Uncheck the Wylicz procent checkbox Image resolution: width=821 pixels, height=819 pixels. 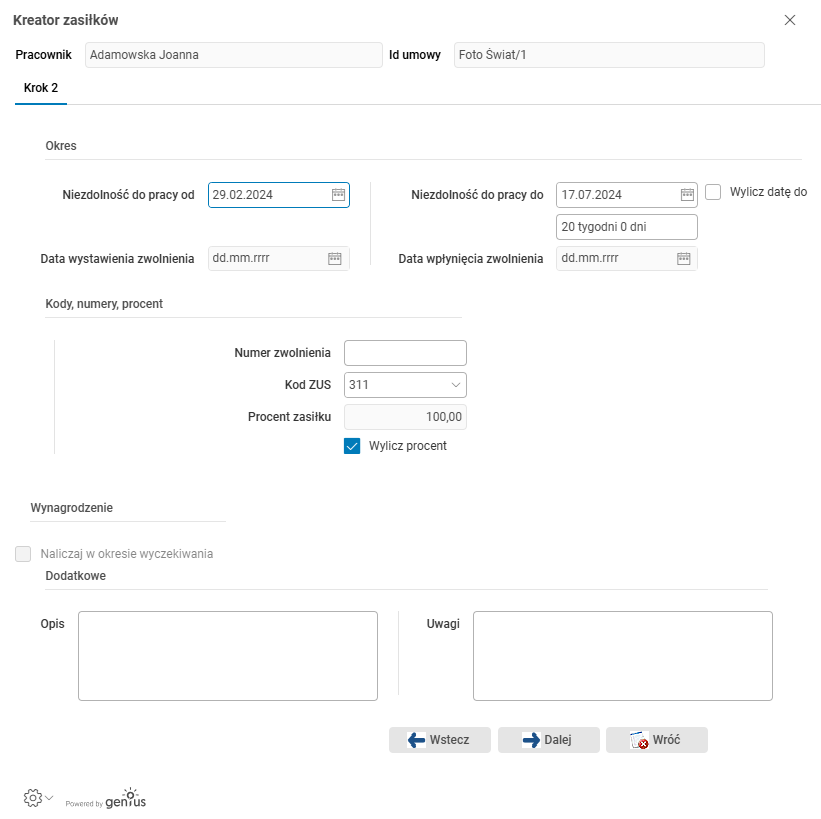point(352,446)
